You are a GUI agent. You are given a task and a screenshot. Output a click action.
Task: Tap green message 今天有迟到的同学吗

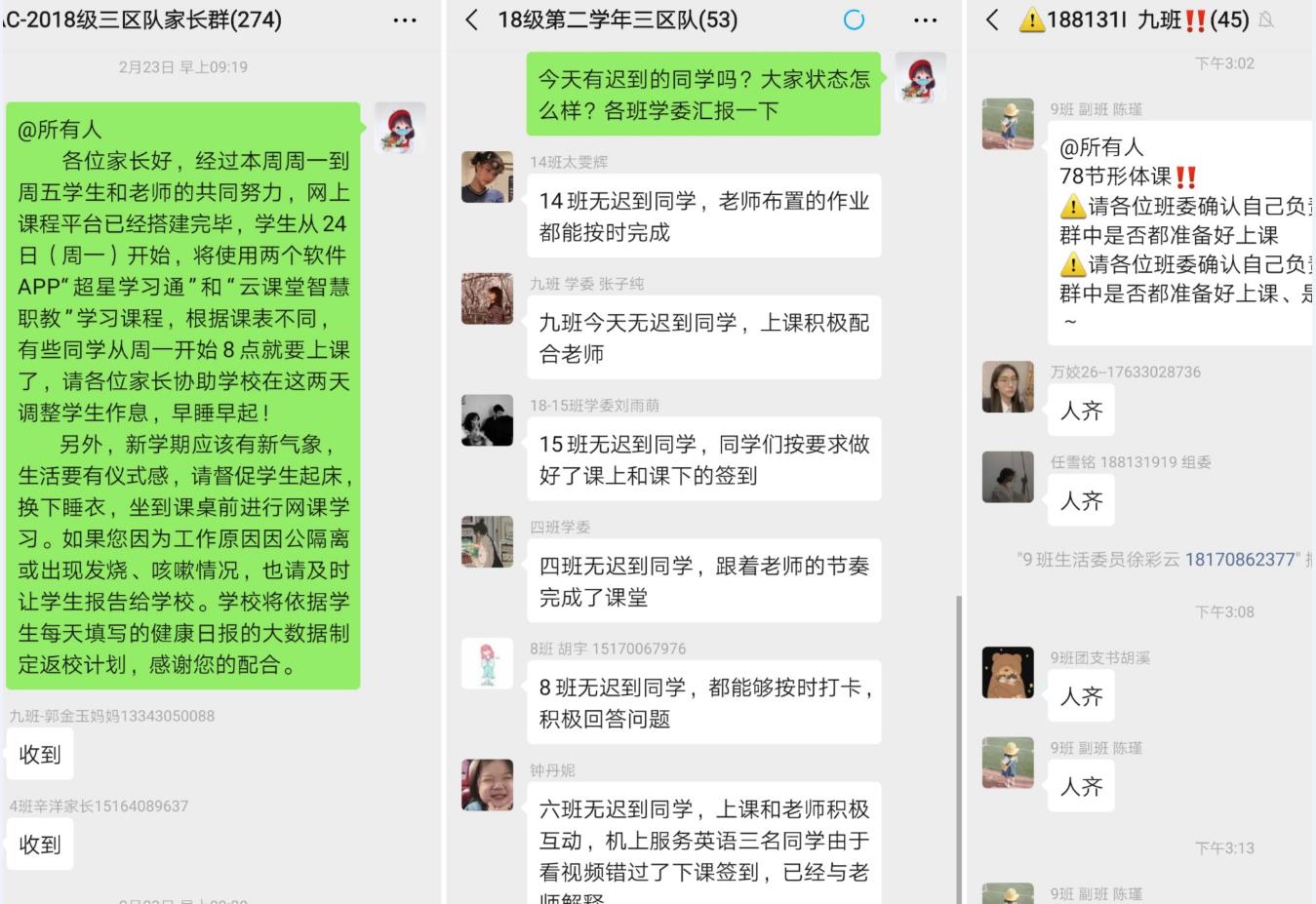coord(703,95)
